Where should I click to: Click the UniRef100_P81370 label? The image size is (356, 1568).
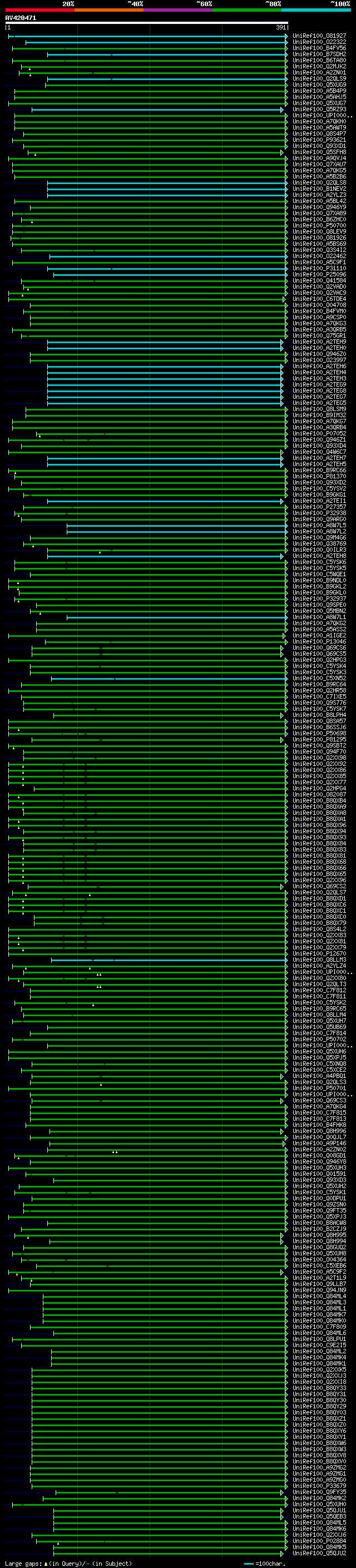click(319, 476)
